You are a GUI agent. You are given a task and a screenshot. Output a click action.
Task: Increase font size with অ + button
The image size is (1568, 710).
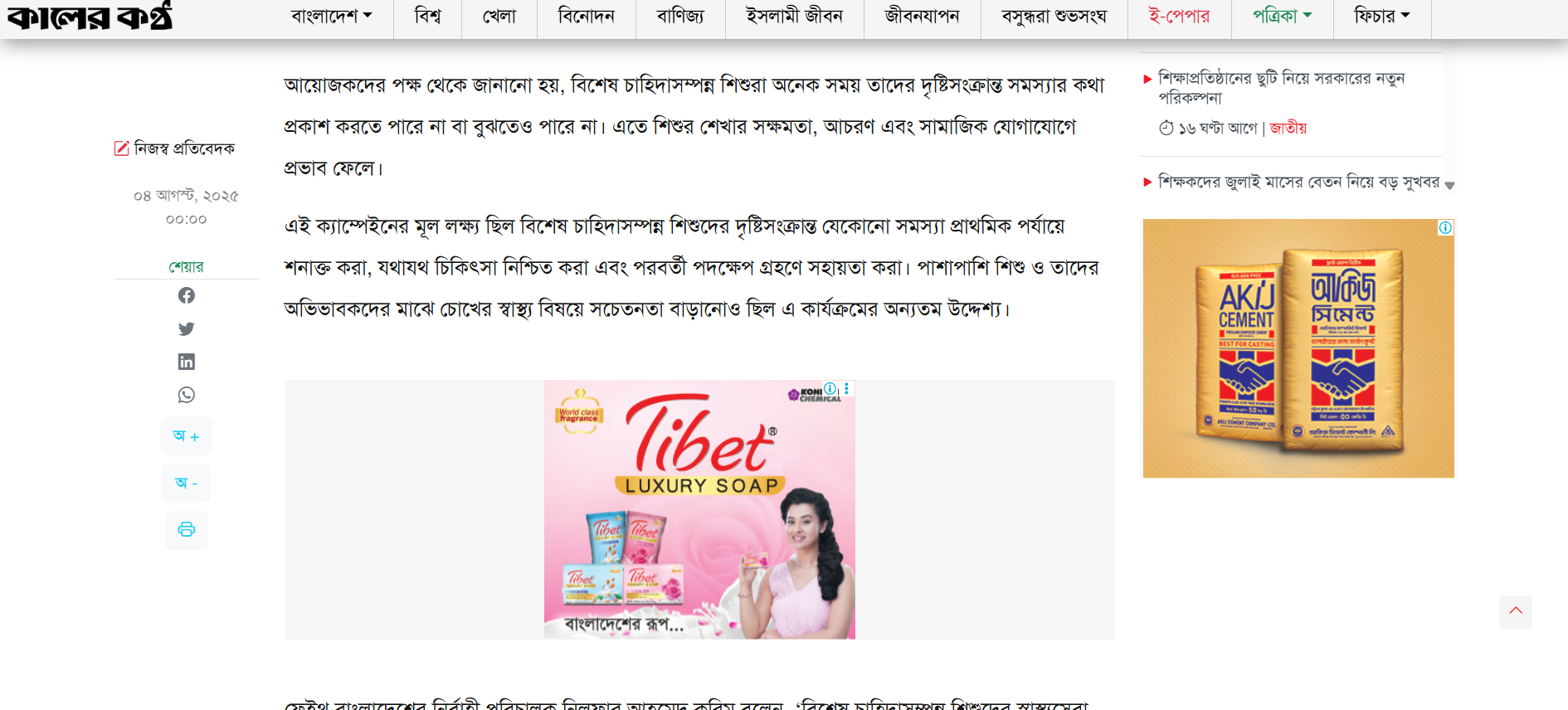tap(187, 435)
